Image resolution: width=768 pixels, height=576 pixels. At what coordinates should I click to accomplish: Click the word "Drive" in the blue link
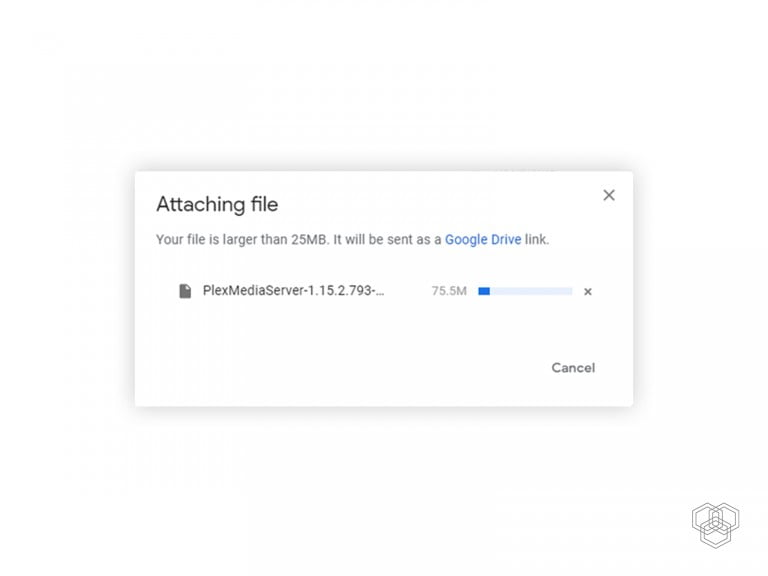point(506,240)
